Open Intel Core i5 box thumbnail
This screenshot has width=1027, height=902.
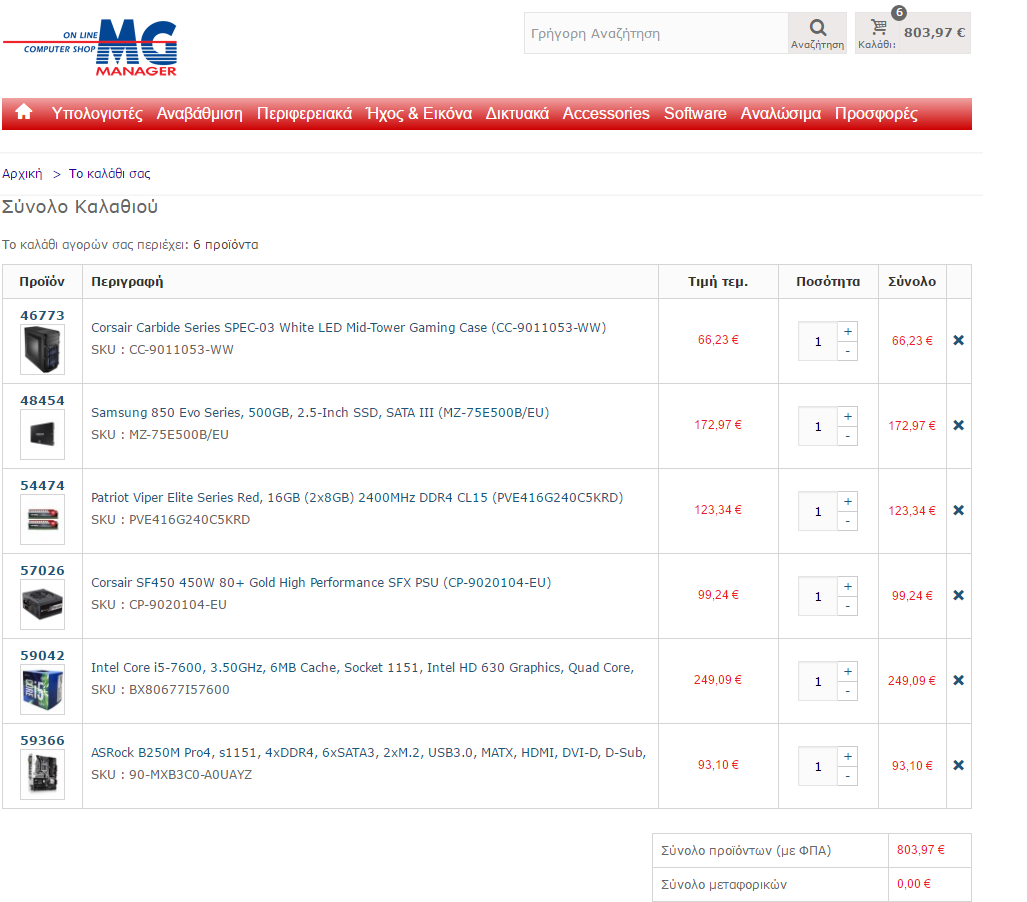click(43, 690)
